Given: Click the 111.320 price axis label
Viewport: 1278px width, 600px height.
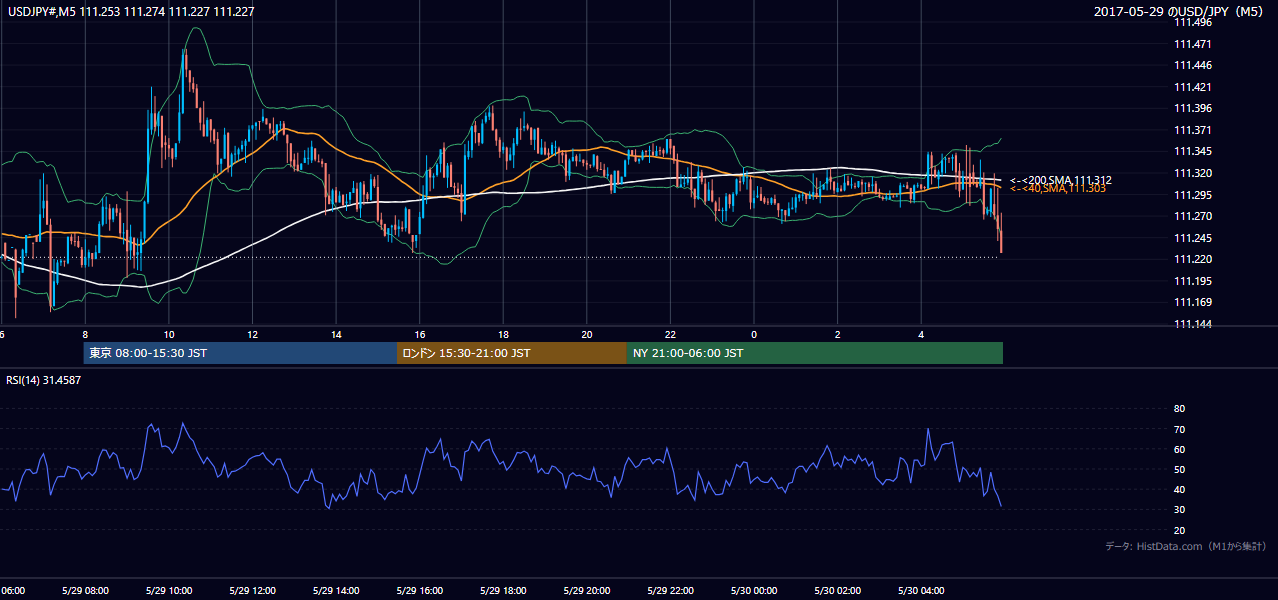Looking at the screenshot, I should coord(1194,173).
